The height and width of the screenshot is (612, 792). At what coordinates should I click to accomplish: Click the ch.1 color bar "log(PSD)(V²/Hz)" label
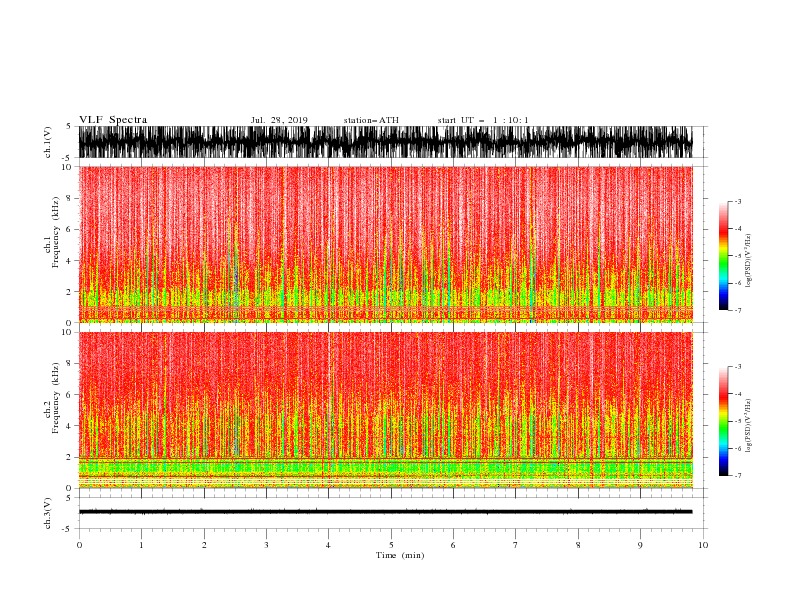(749, 261)
